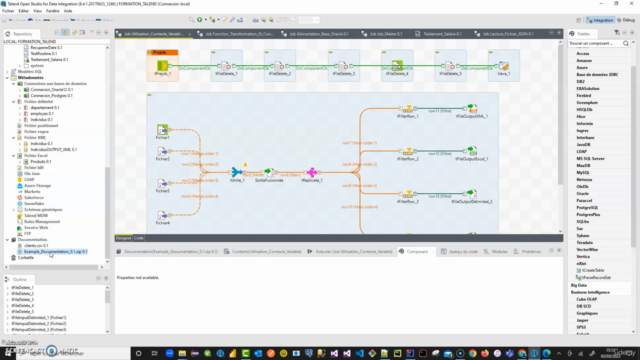Expand tFileDelete_1 in Outline panel

click(7, 288)
